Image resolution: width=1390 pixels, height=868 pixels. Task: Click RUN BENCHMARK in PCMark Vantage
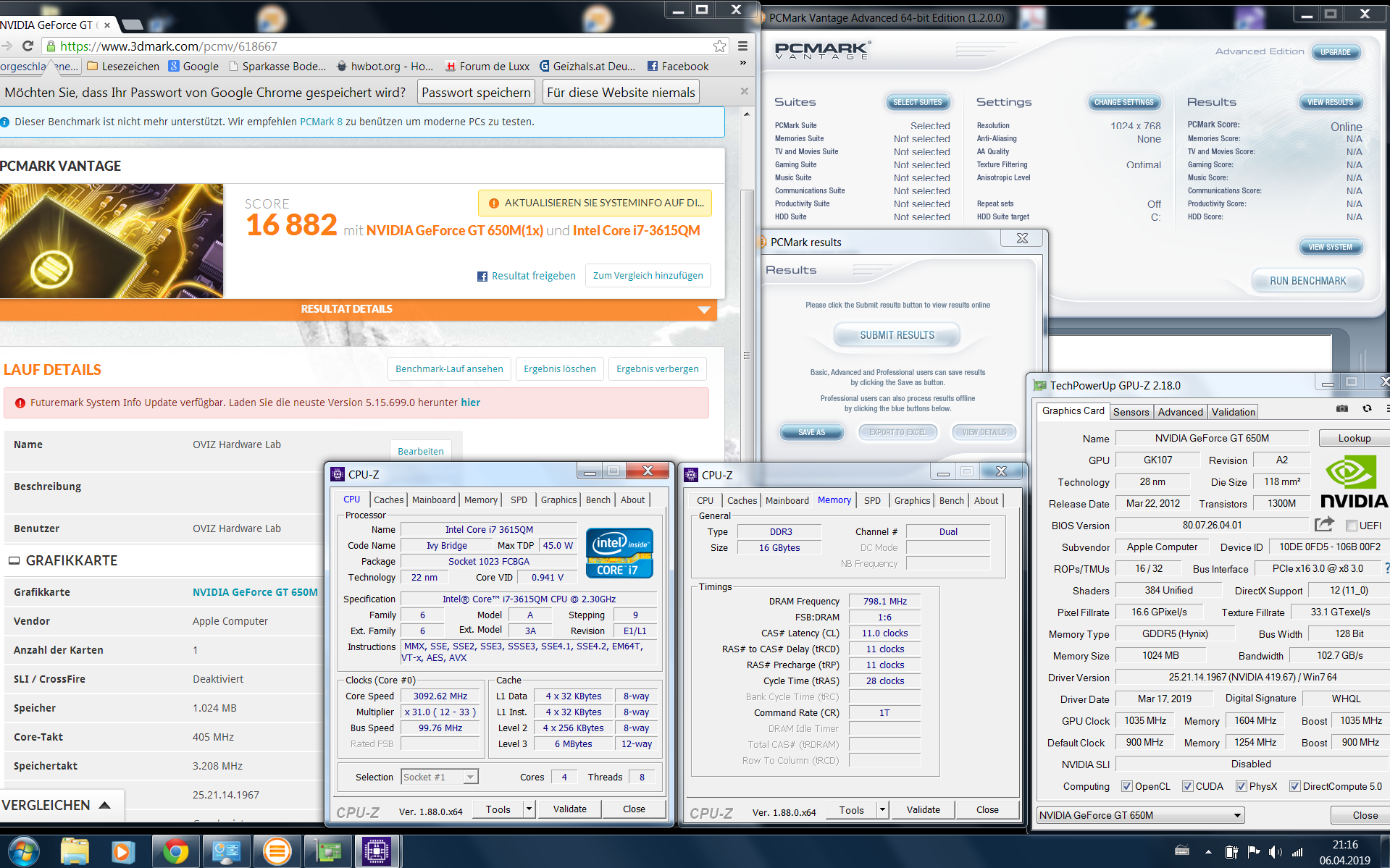tap(1307, 281)
